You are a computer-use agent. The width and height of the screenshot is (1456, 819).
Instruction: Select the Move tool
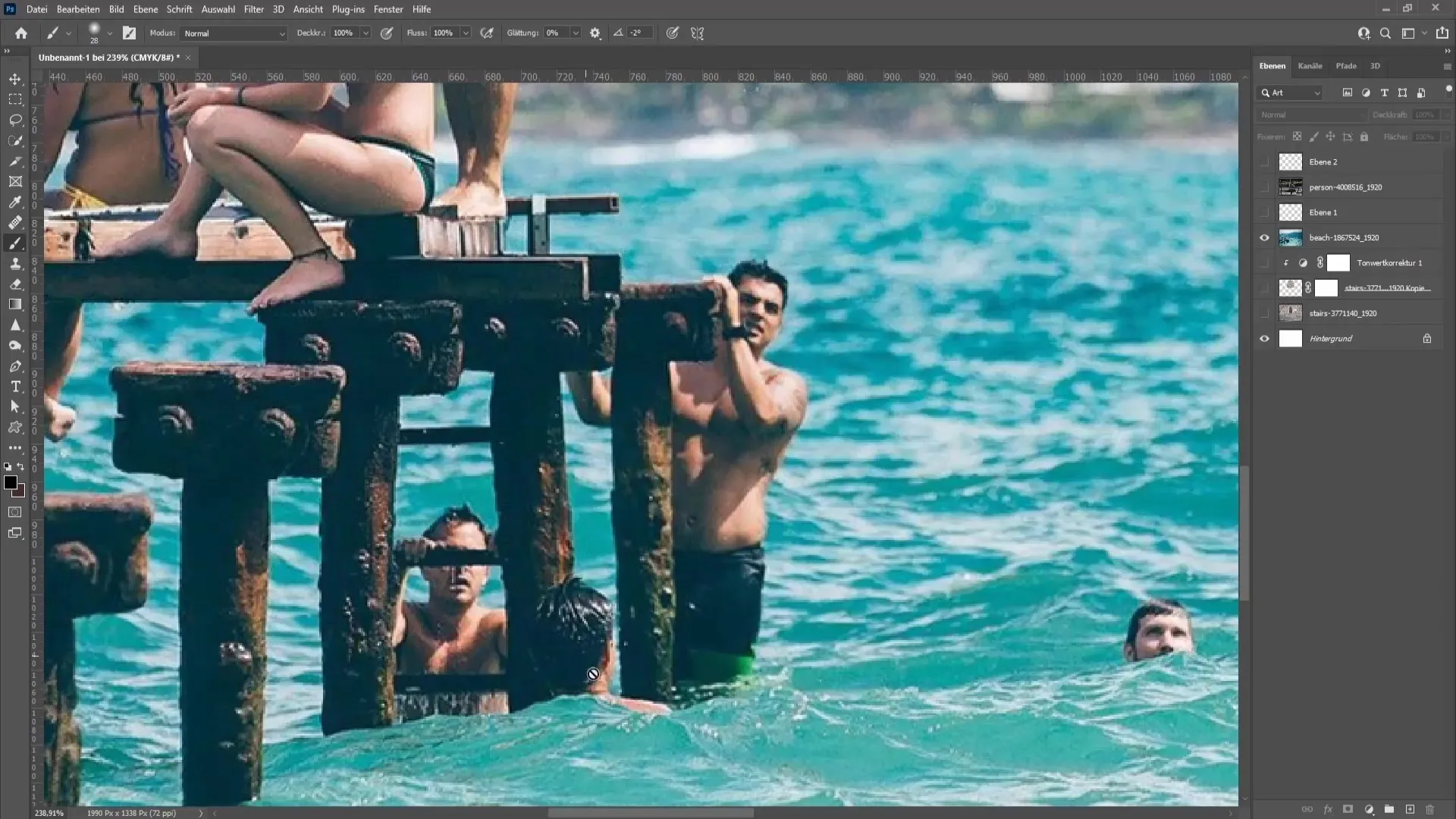click(x=15, y=79)
